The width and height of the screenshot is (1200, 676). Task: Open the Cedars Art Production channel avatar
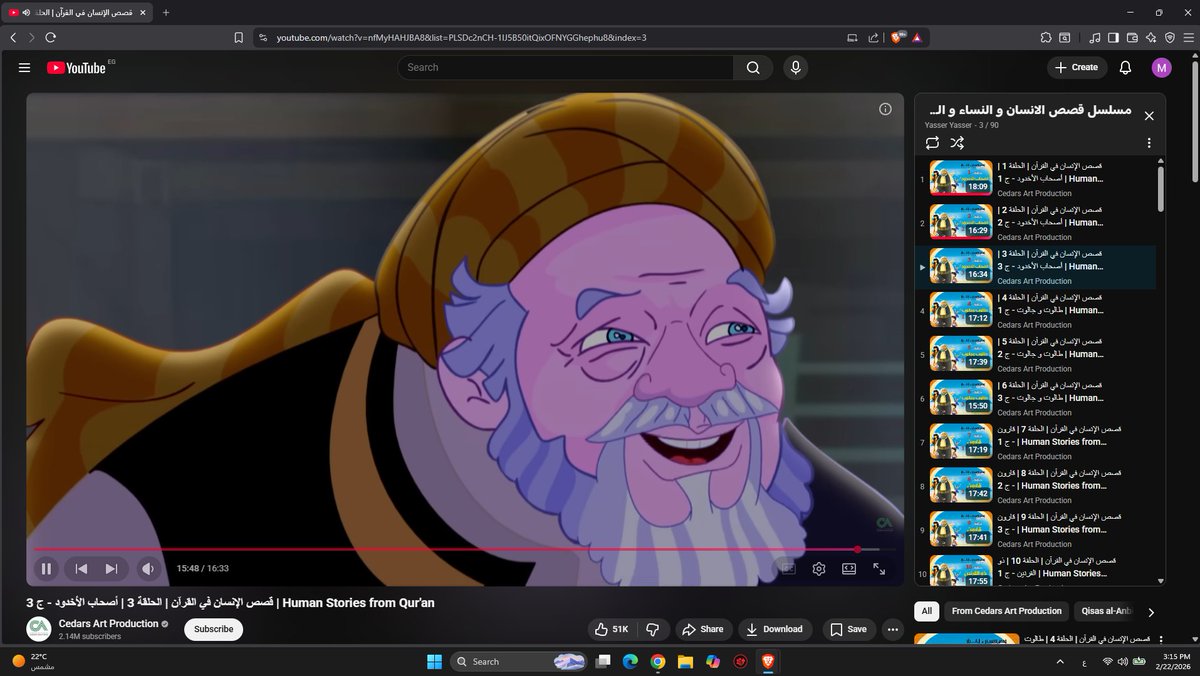38,629
